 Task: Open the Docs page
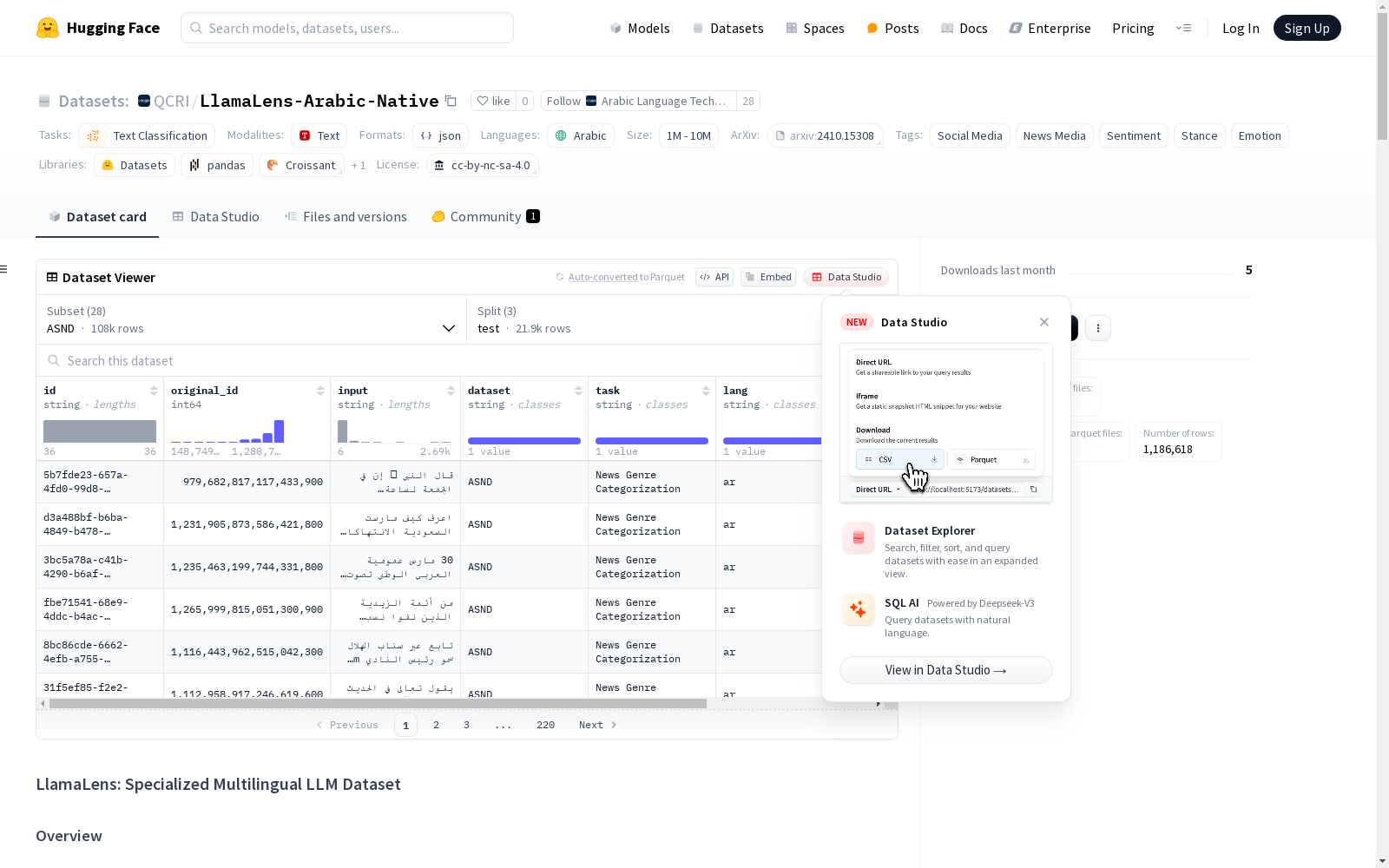coord(964,28)
